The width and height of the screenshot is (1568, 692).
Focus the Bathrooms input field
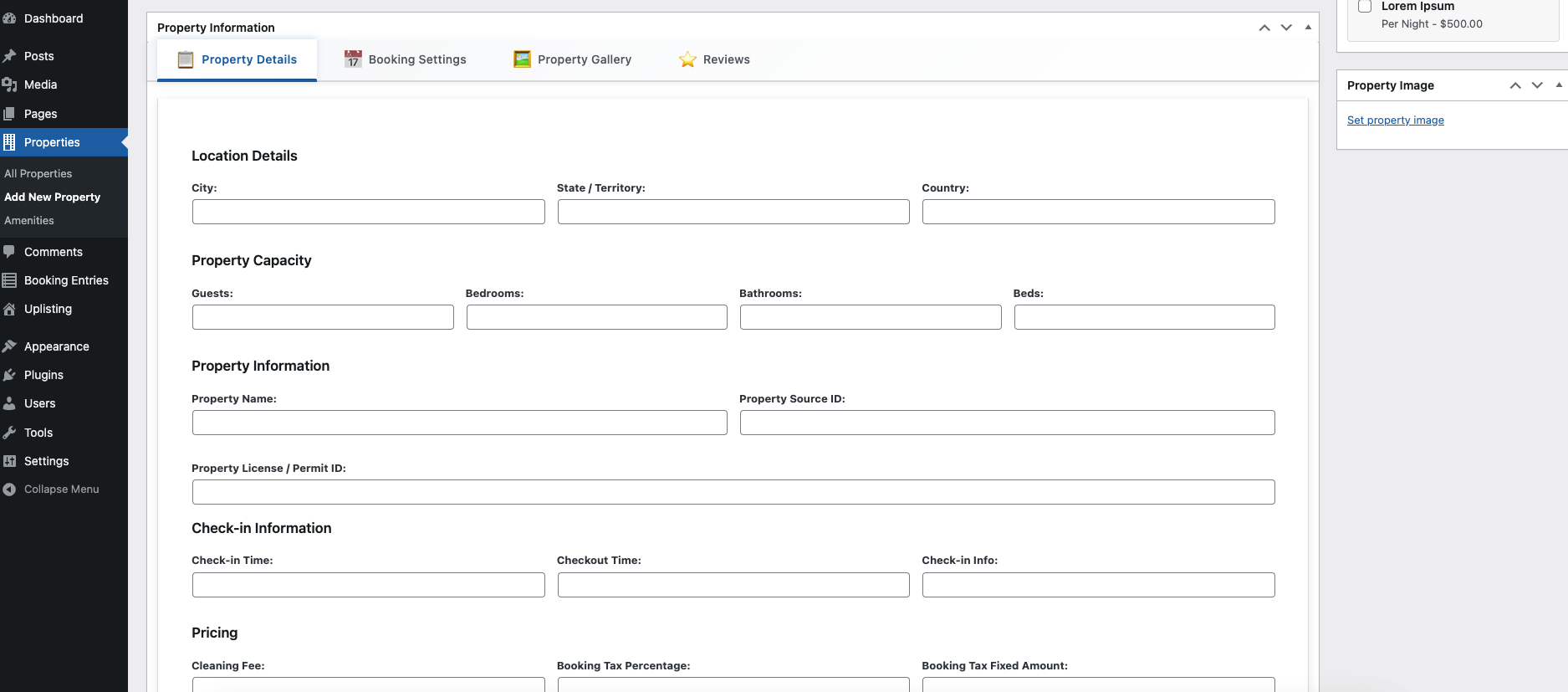[871, 317]
